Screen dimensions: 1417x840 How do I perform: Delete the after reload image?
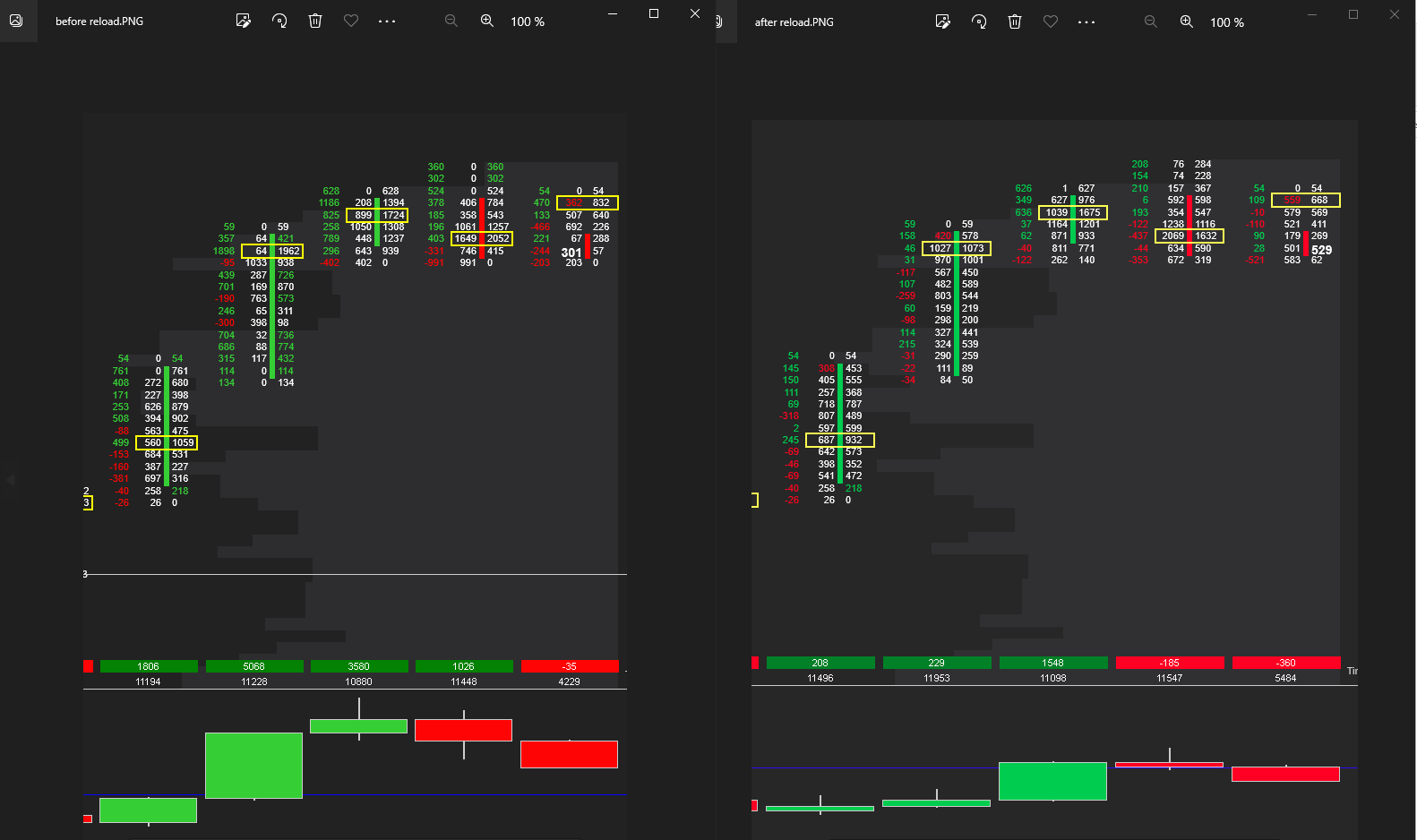(1015, 21)
